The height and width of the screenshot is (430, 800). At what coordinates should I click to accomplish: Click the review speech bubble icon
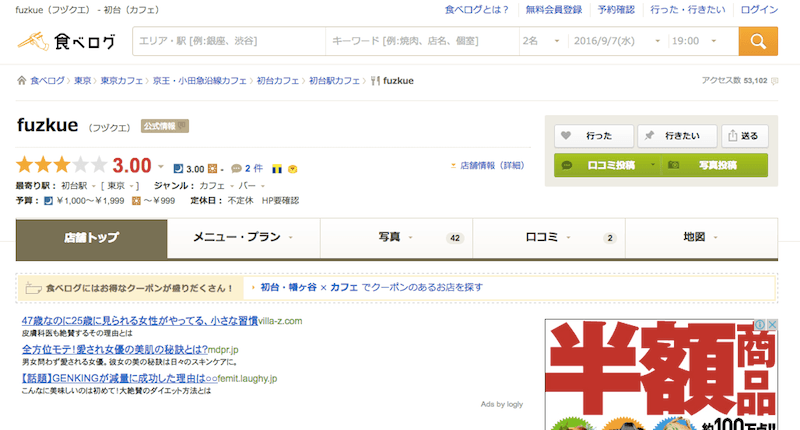tap(236, 168)
